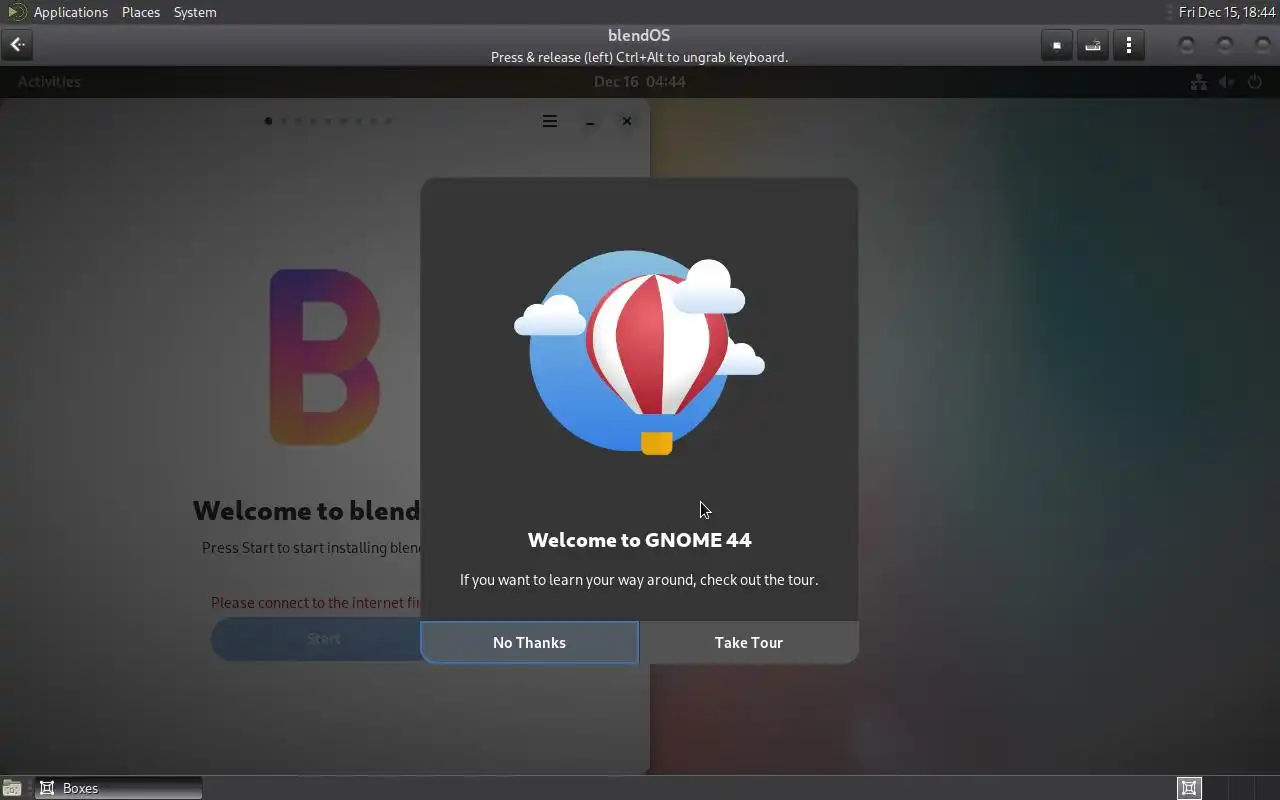Open the send keyboard shortcut button
This screenshot has width=1280, height=800.
1093,45
